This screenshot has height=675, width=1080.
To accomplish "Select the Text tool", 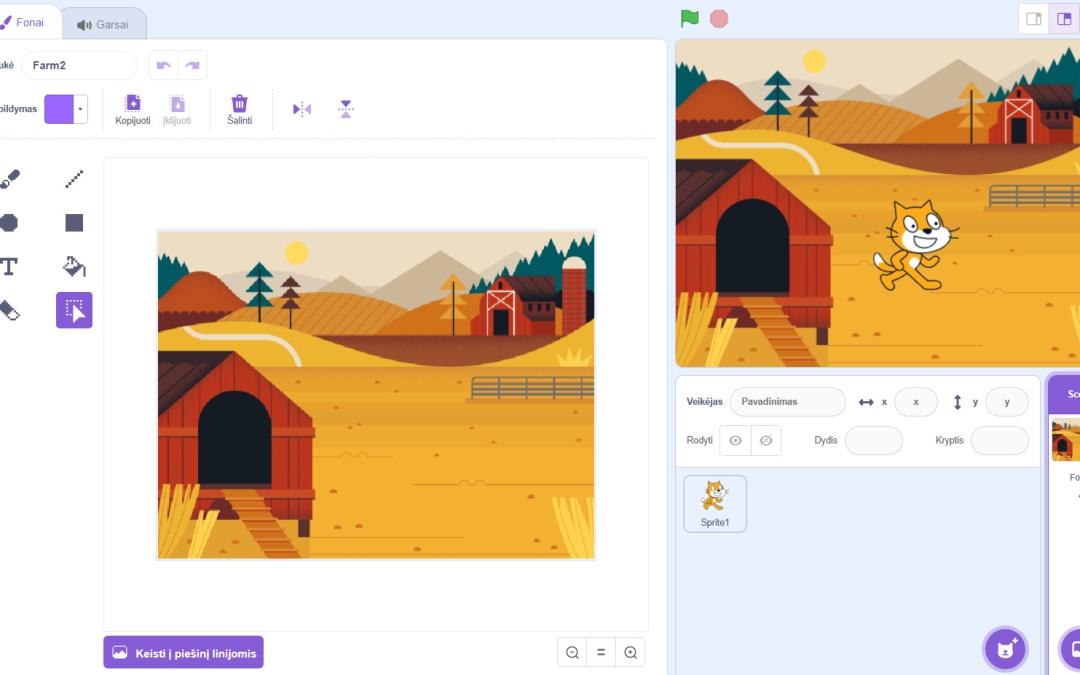I will (x=8, y=267).
